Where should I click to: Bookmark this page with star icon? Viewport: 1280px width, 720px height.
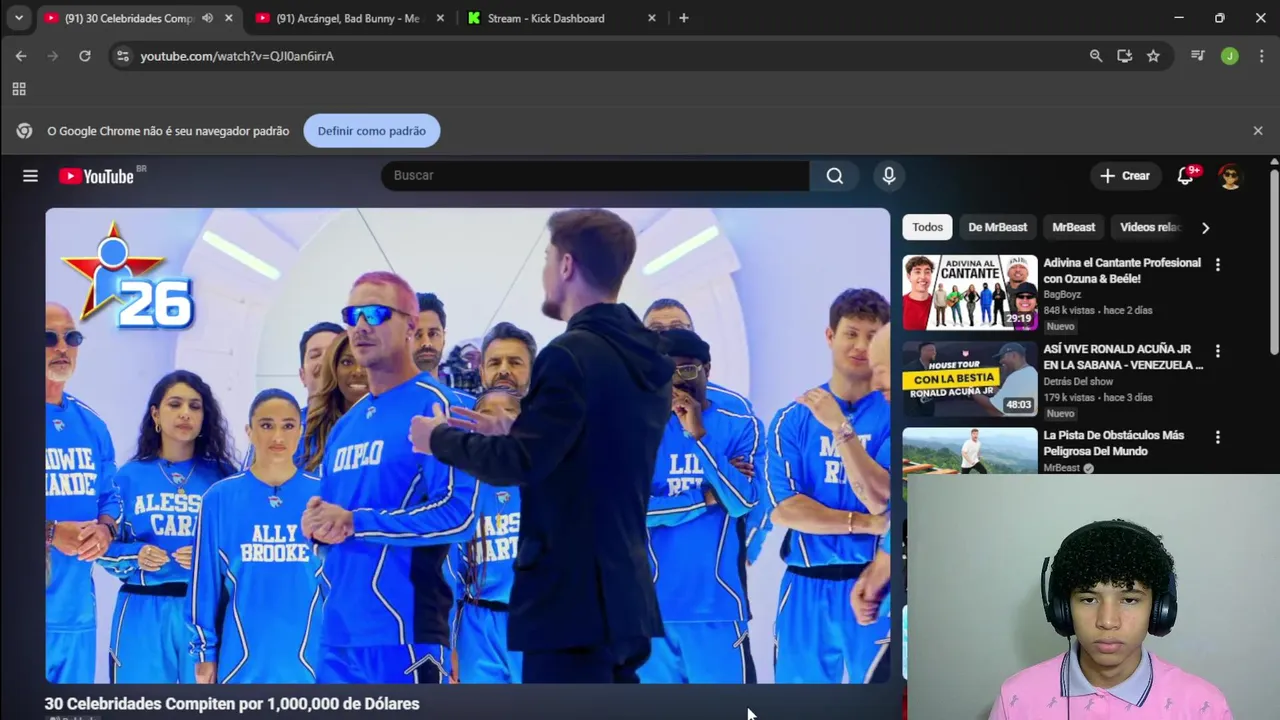[x=1153, y=56]
